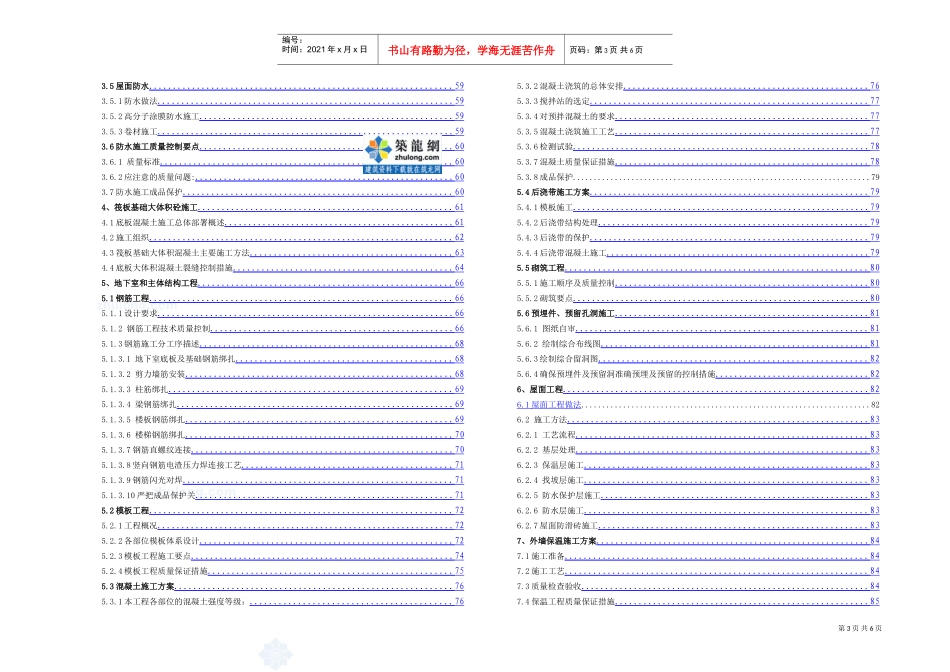
Task: Open '5.2.2 各部位模板体系设计'
Action: click(282, 541)
